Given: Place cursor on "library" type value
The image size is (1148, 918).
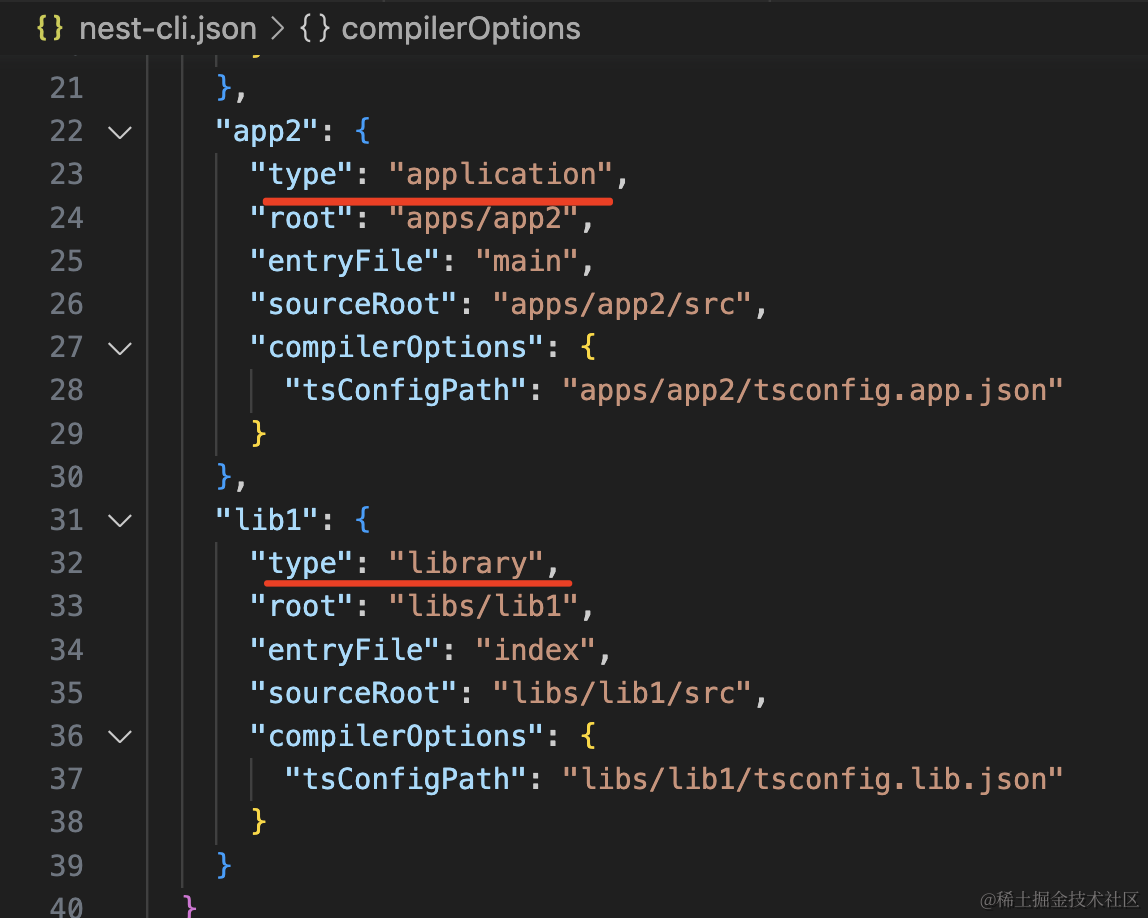Looking at the screenshot, I should pos(466,563).
